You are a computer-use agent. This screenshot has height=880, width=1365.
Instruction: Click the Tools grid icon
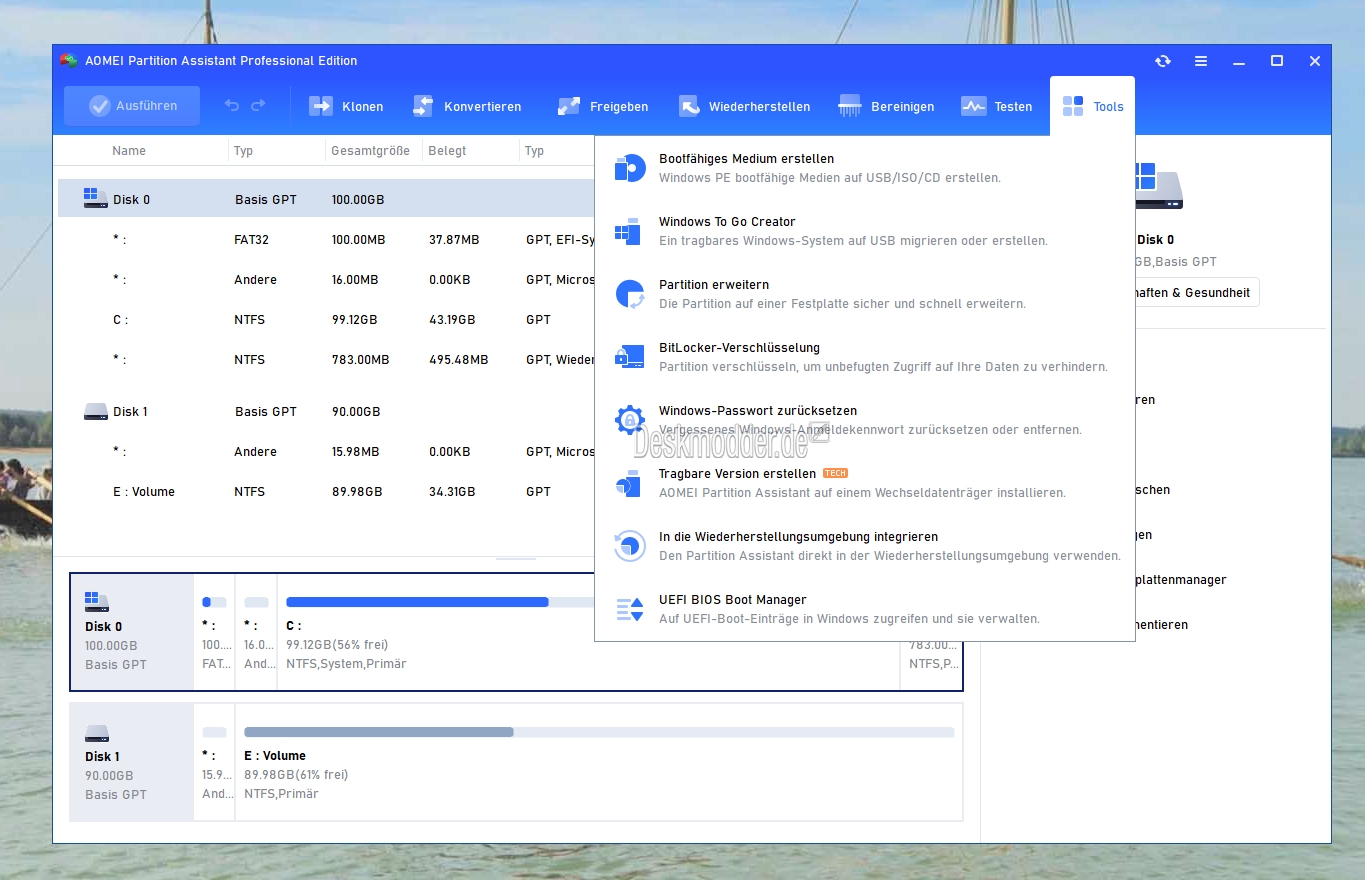tap(1073, 106)
